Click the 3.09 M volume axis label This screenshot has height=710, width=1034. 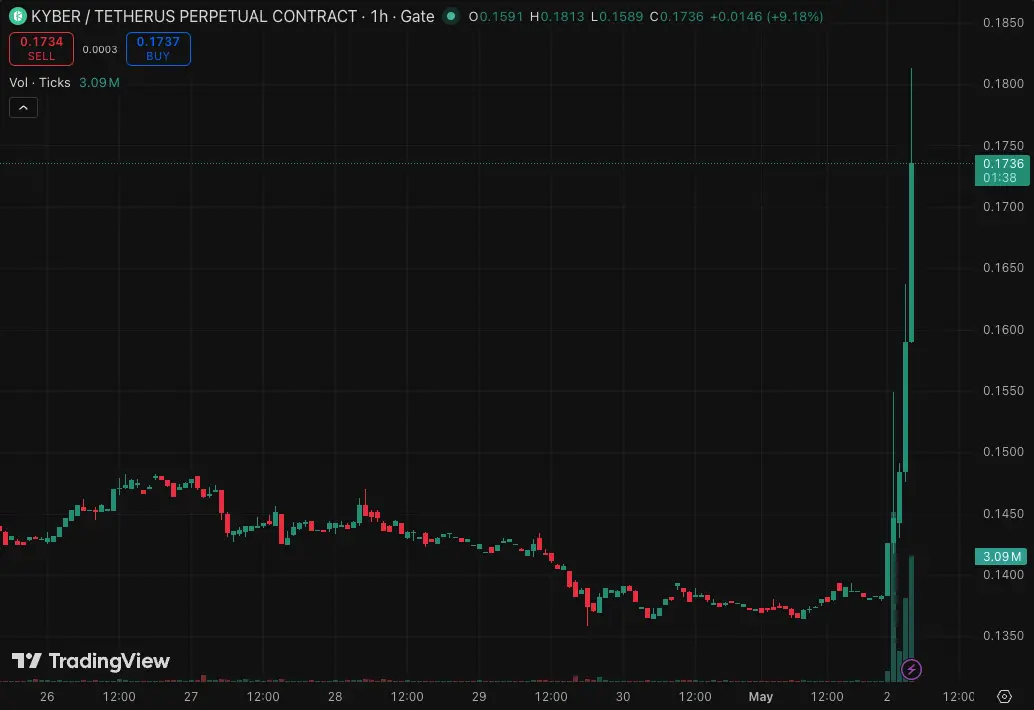pyautogui.click(x=1001, y=556)
